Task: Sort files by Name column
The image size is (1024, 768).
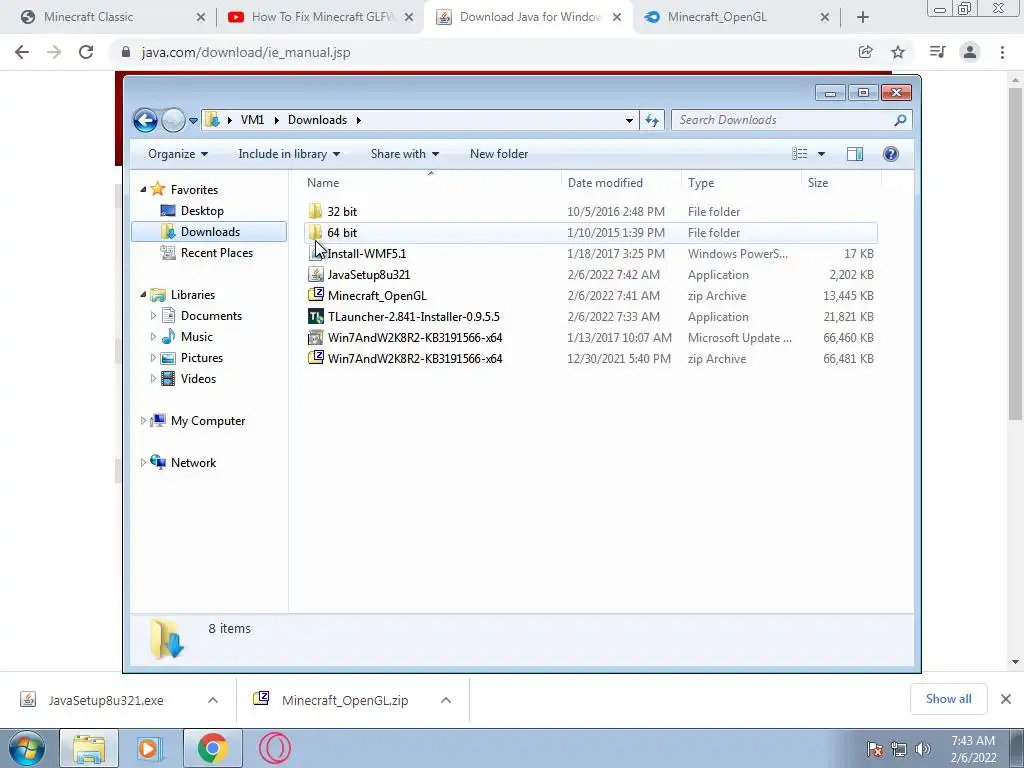Action: click(x=432, y=183)
